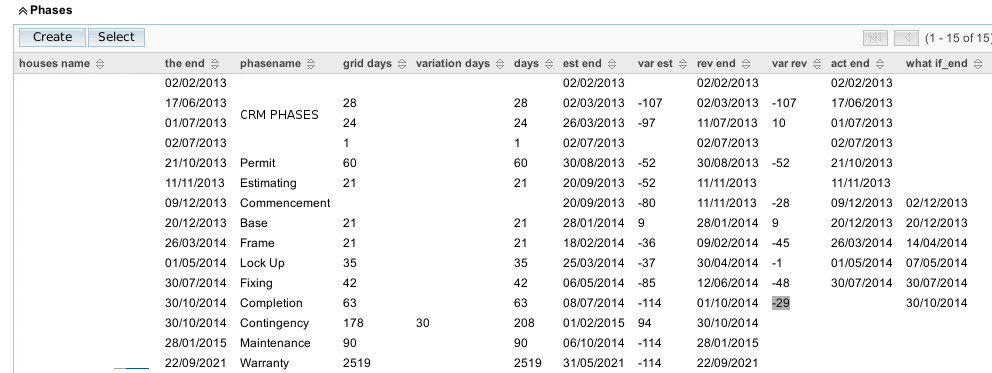Click act end date 26/03/2014
992x373 pixels.
tap(862, 243)
